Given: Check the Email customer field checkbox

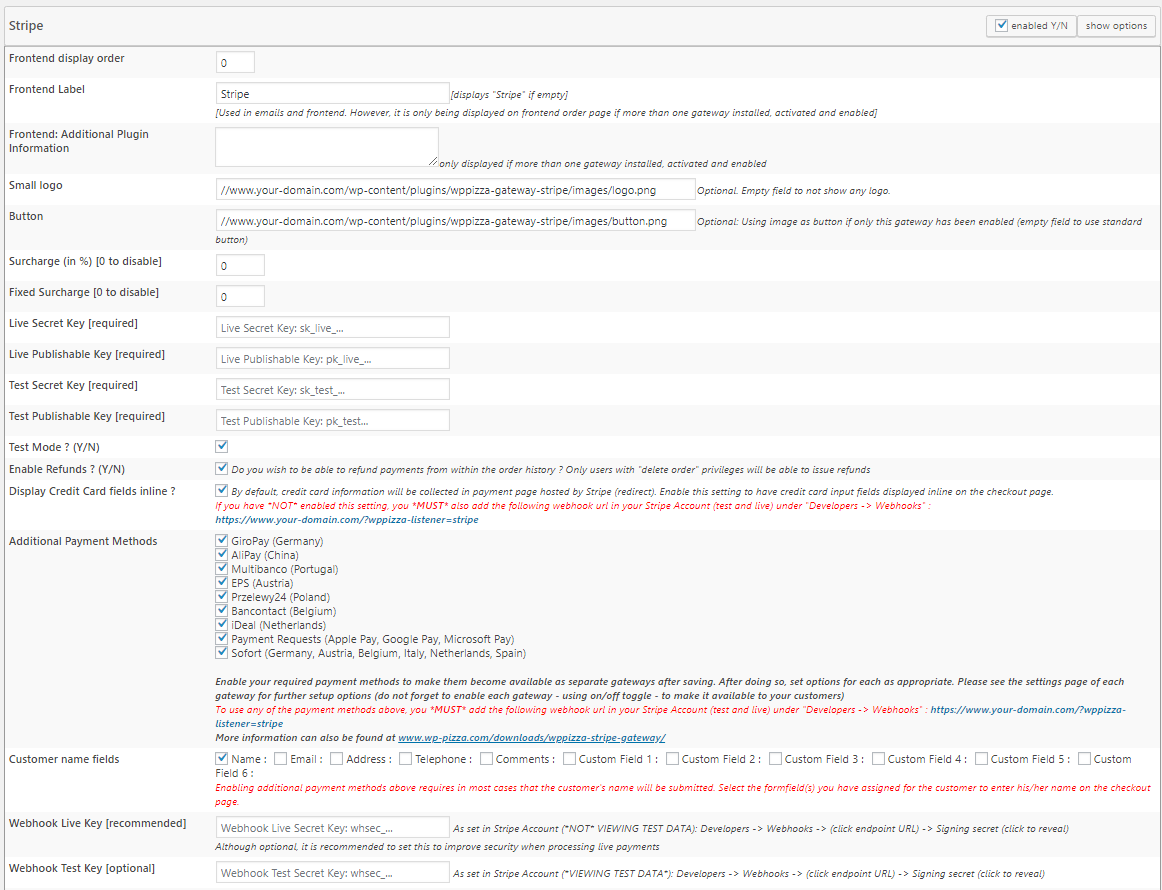Looking at the screenshot, I should tap(280, 758).
